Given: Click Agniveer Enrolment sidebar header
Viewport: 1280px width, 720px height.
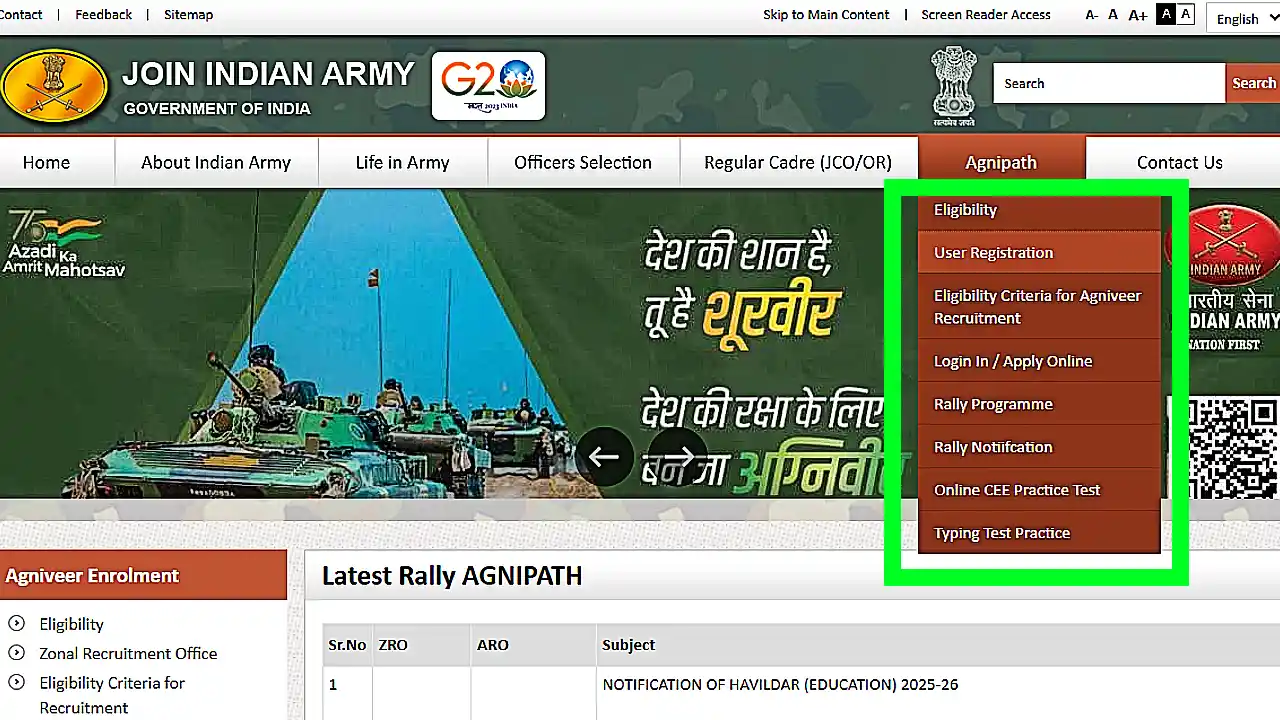Looking at the screenshot, I should pyautogui.click(x=143, y=575).
